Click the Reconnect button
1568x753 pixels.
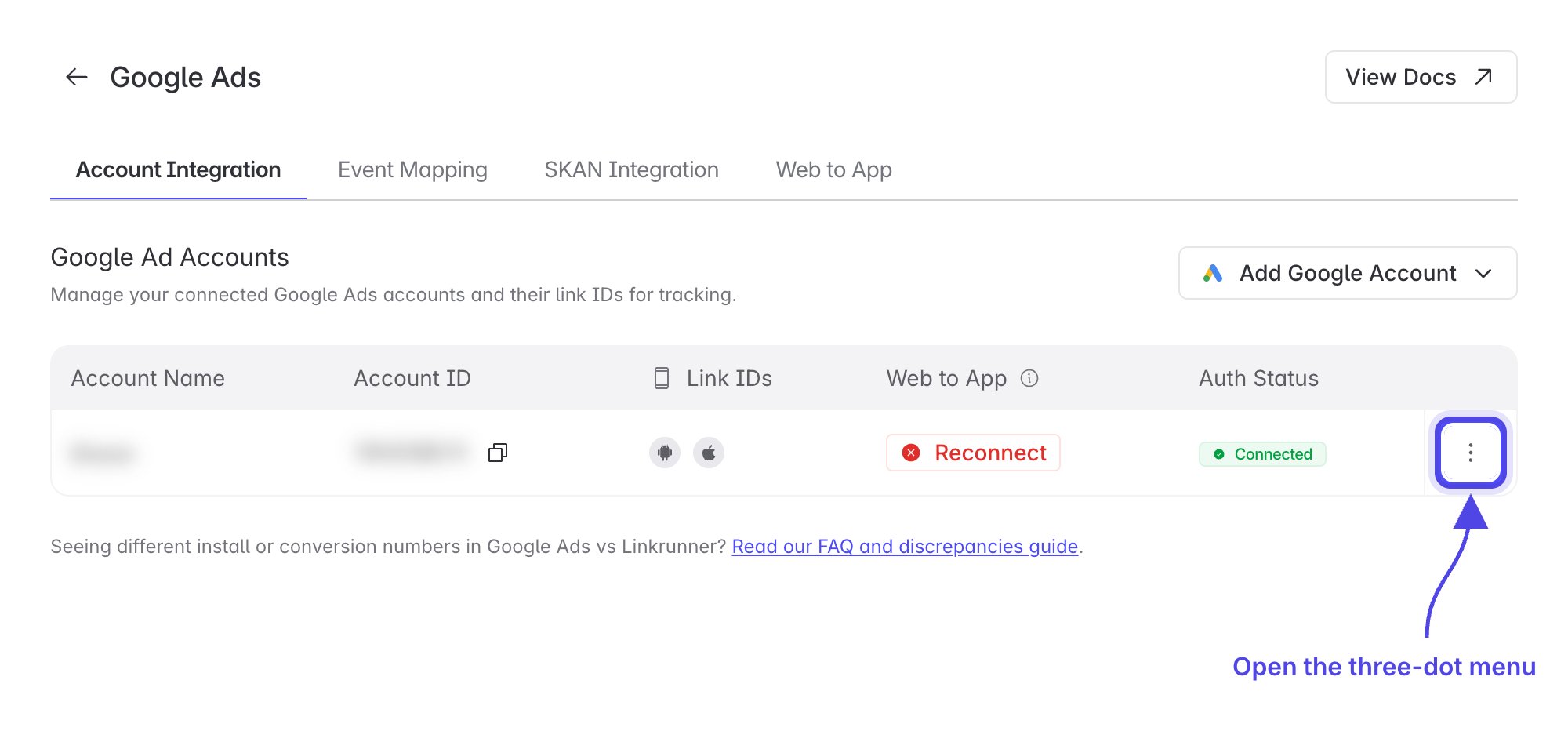point(973,453)
